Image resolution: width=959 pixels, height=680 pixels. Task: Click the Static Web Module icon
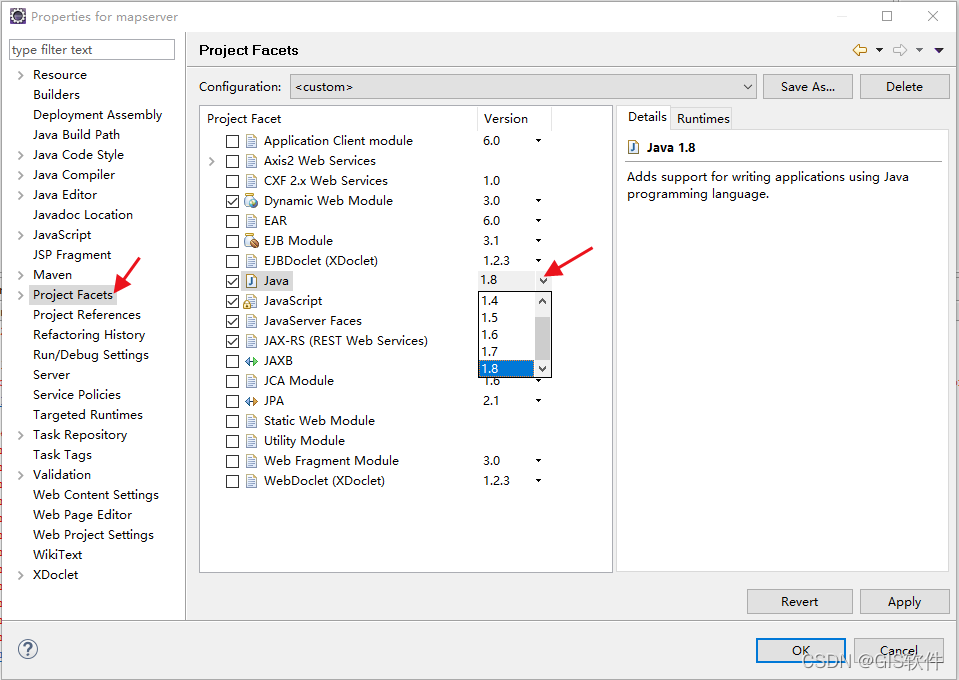pyautogui.click(x=251, y=421)
